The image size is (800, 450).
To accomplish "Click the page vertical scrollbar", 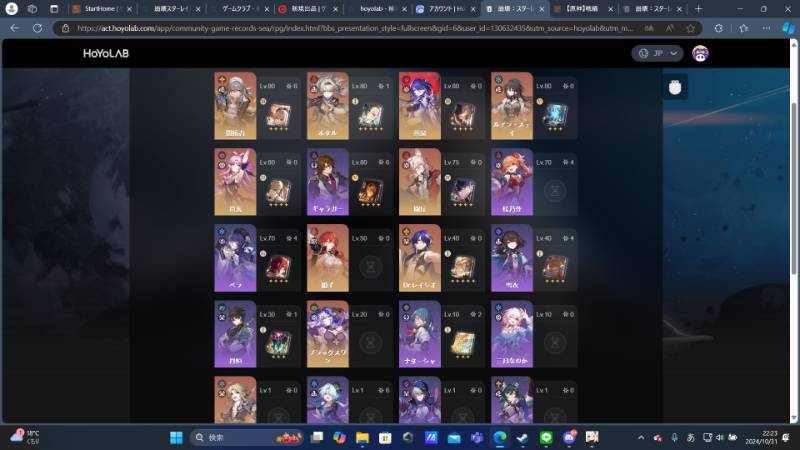I will pos(793,189).
